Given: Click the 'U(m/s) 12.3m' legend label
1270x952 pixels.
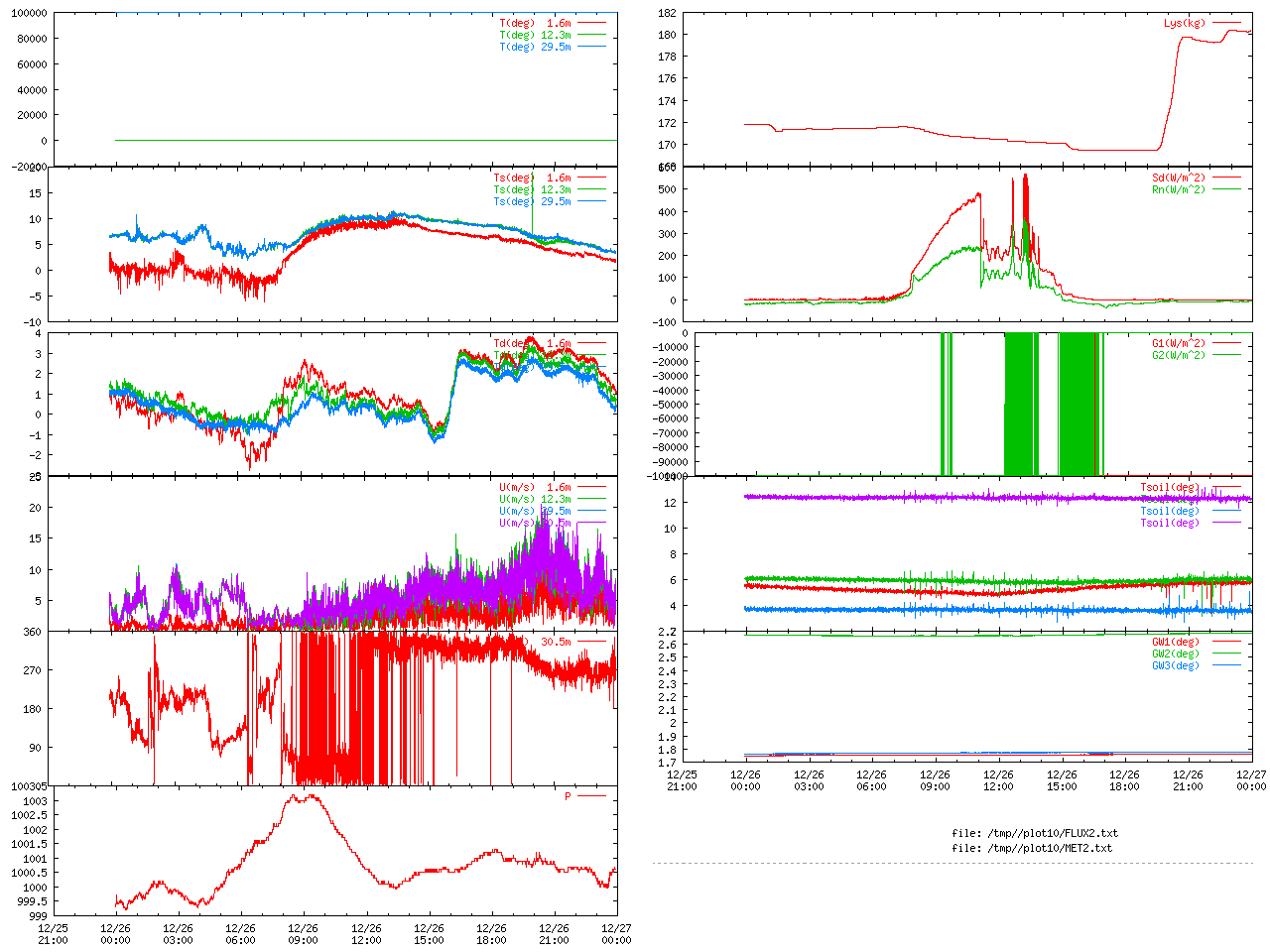Looking at the screenshot, I should 535,500.
